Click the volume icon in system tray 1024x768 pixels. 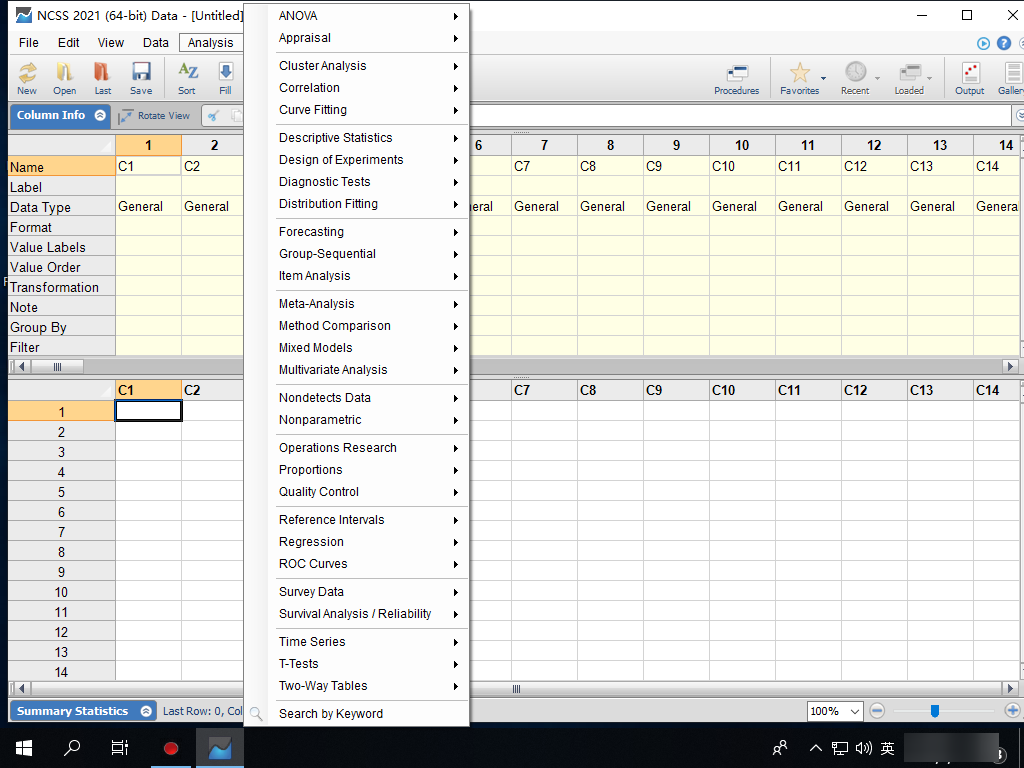click(x=863, y=748)
